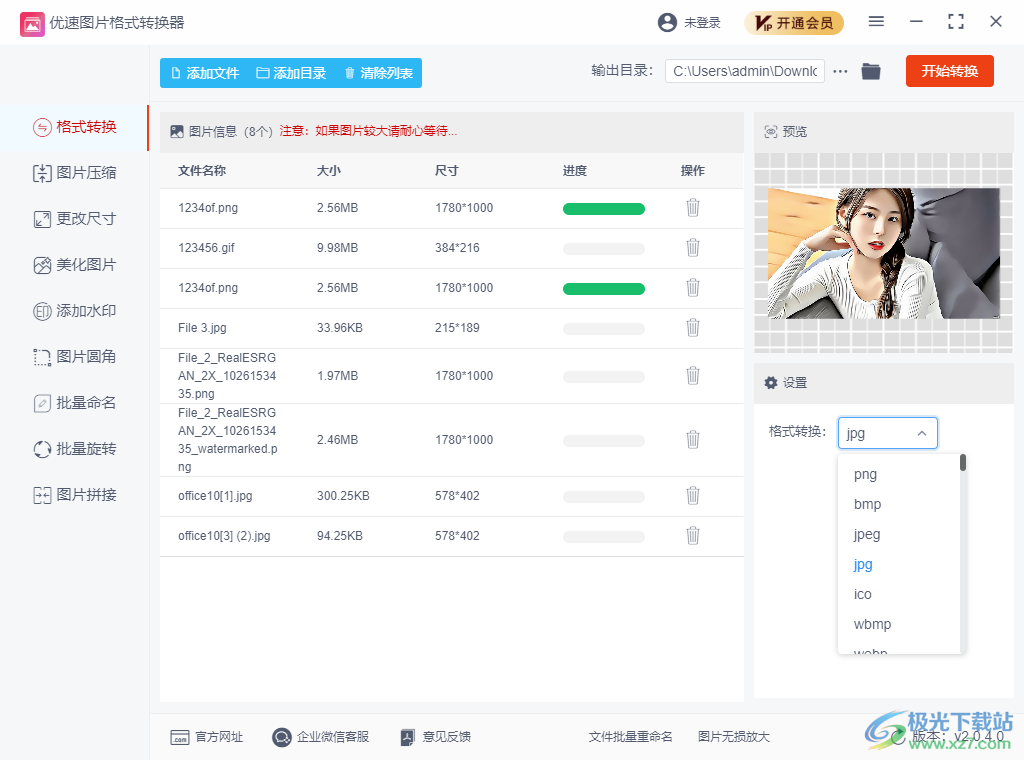Select the 批量旋转 batch rotate tool
1024x760 pixels.
click(x=75, y=449)
